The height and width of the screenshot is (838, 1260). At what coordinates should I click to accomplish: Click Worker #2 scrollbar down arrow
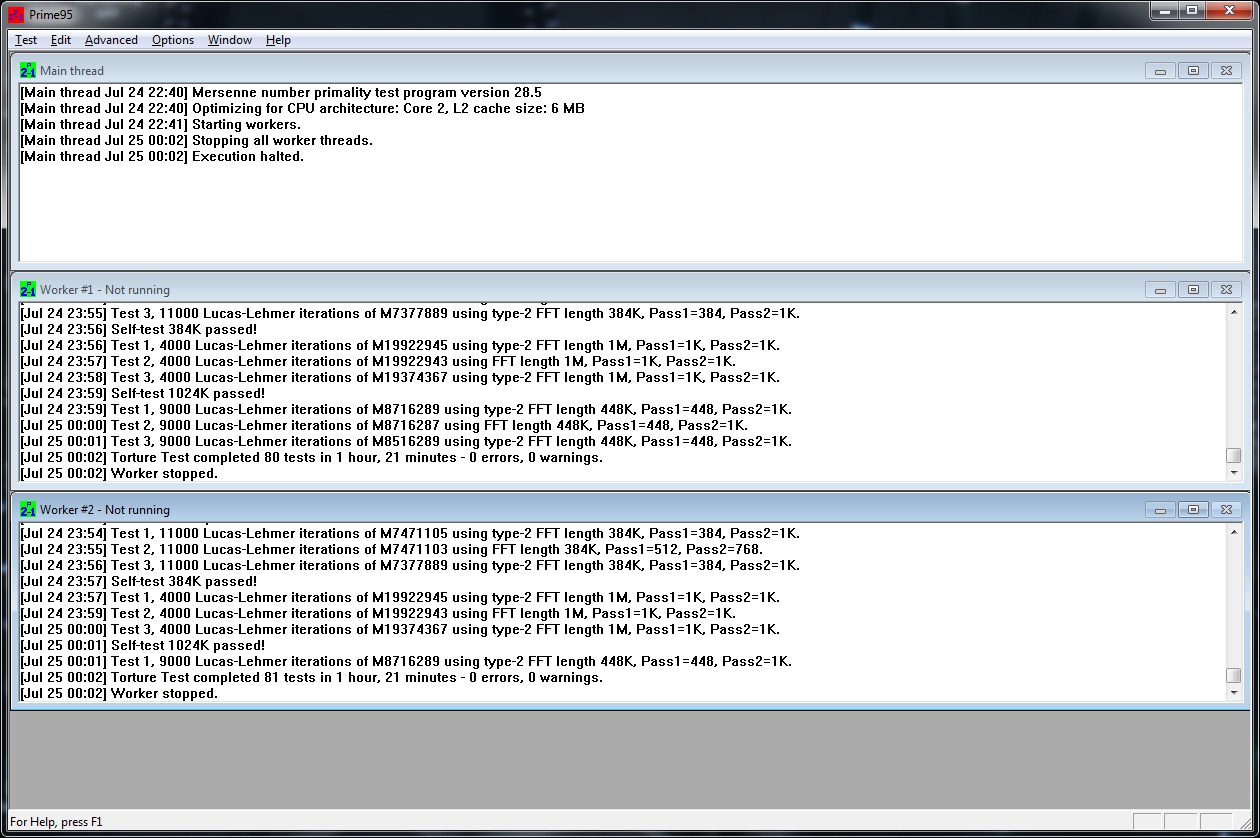[x=1233, y=692]
